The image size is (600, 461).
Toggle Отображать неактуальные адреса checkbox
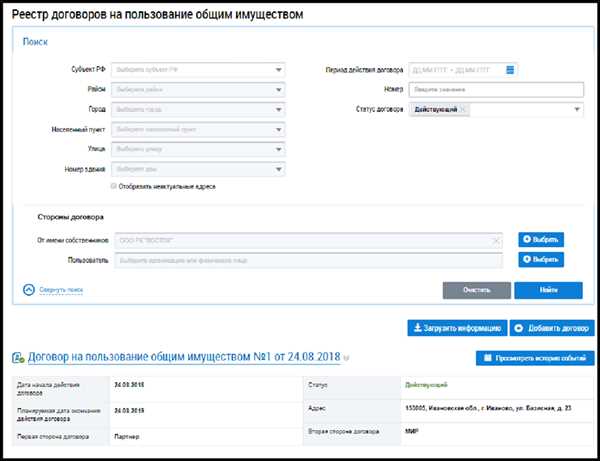point(113,186)
